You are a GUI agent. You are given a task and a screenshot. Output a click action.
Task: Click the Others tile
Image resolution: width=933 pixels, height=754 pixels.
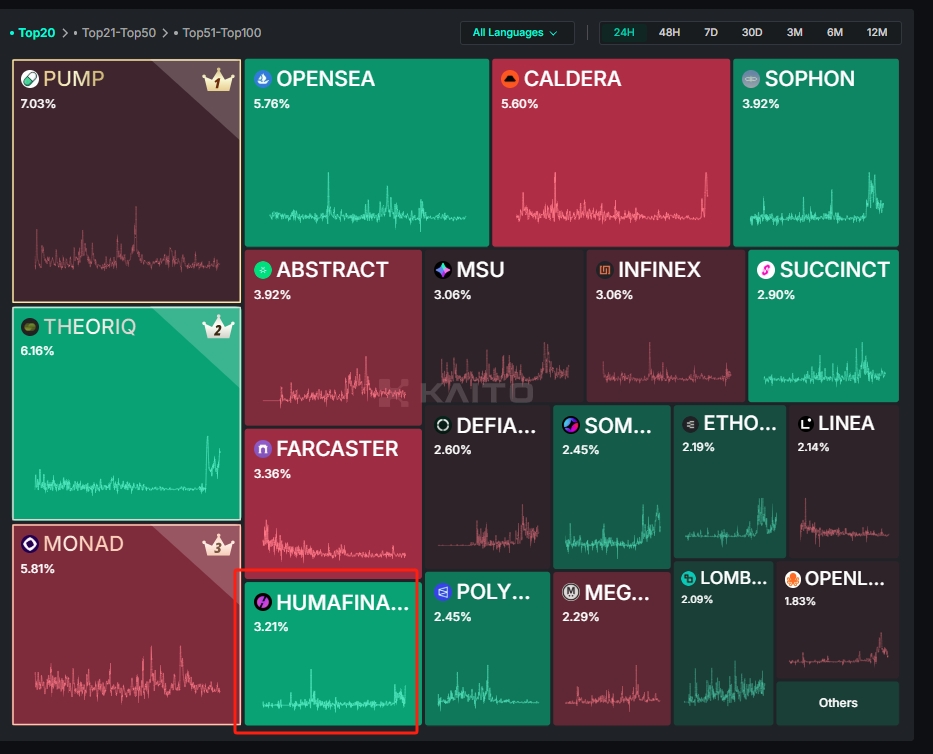838,703
